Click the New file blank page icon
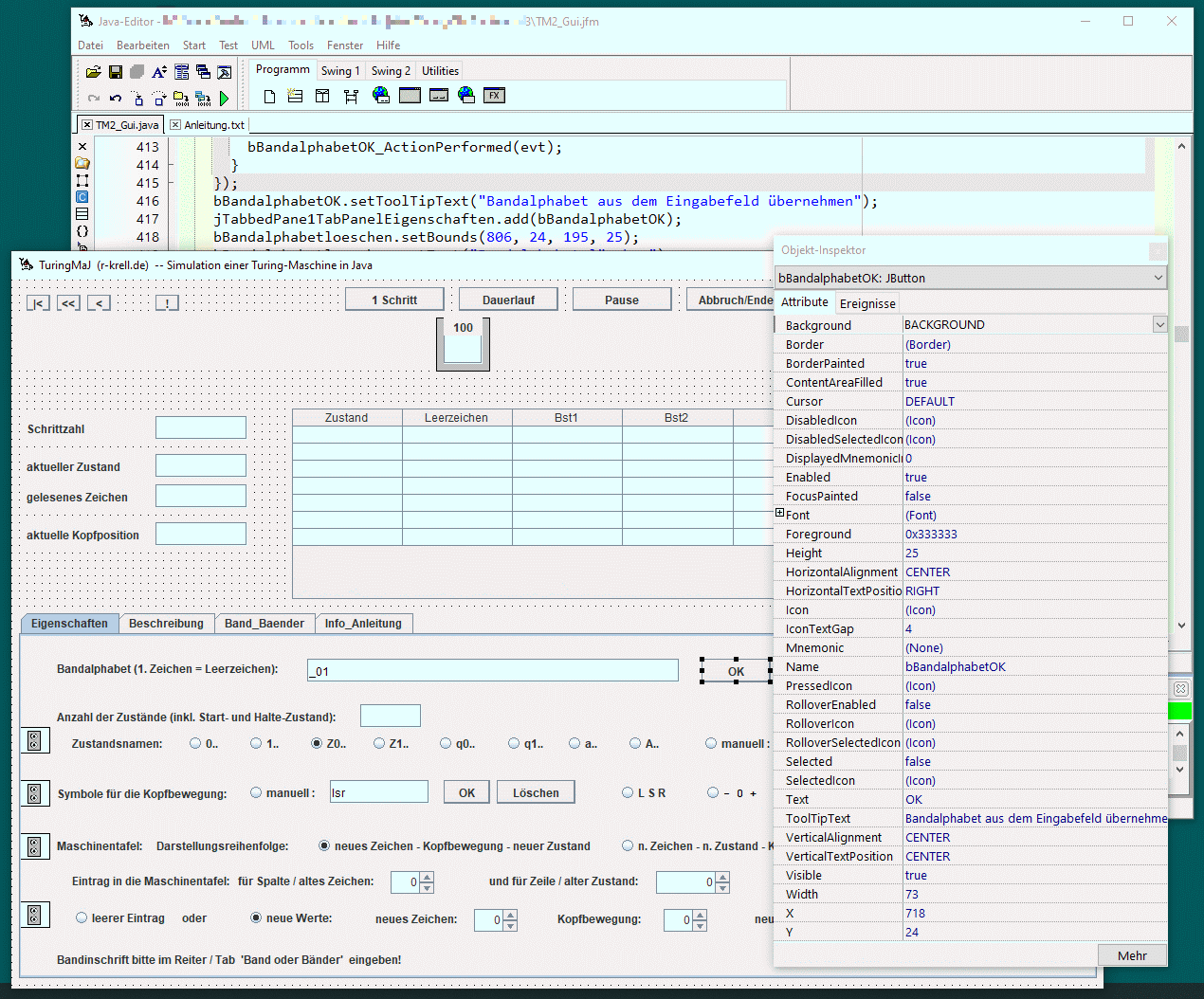The height and width of the screenshot is (999, 1204). click(269, 96)
